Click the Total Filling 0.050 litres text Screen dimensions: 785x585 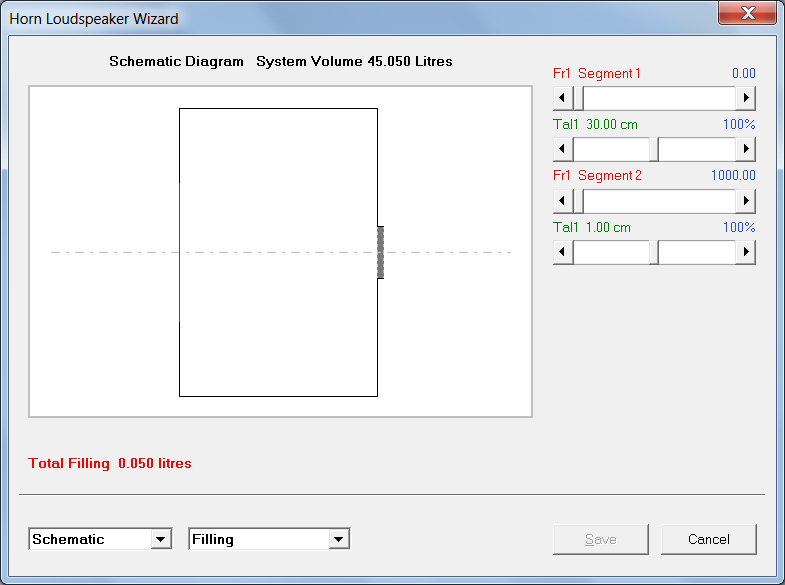[x=110, y=463]
